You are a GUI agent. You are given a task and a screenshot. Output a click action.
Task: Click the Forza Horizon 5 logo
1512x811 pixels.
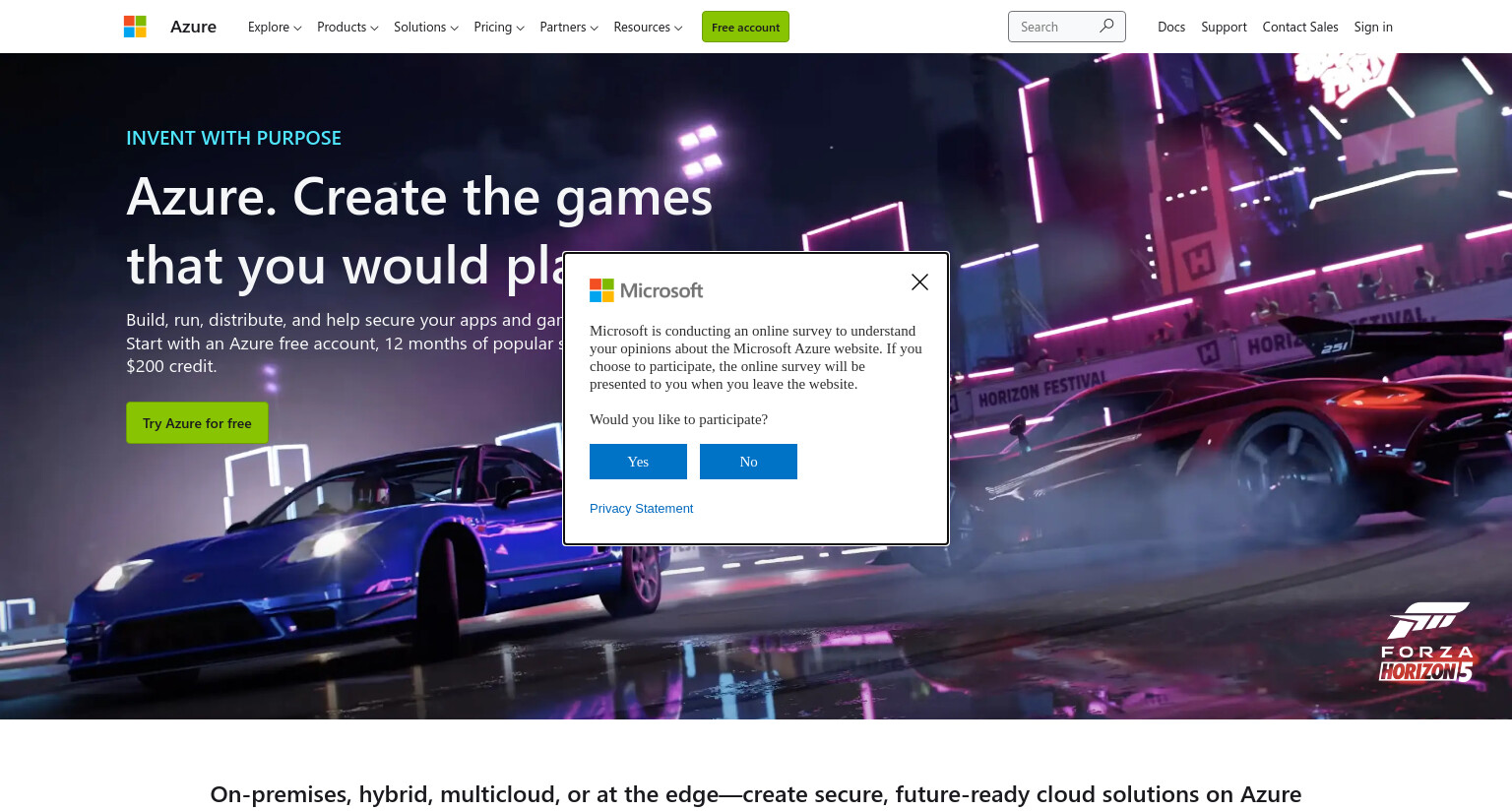coord(1426,642)
